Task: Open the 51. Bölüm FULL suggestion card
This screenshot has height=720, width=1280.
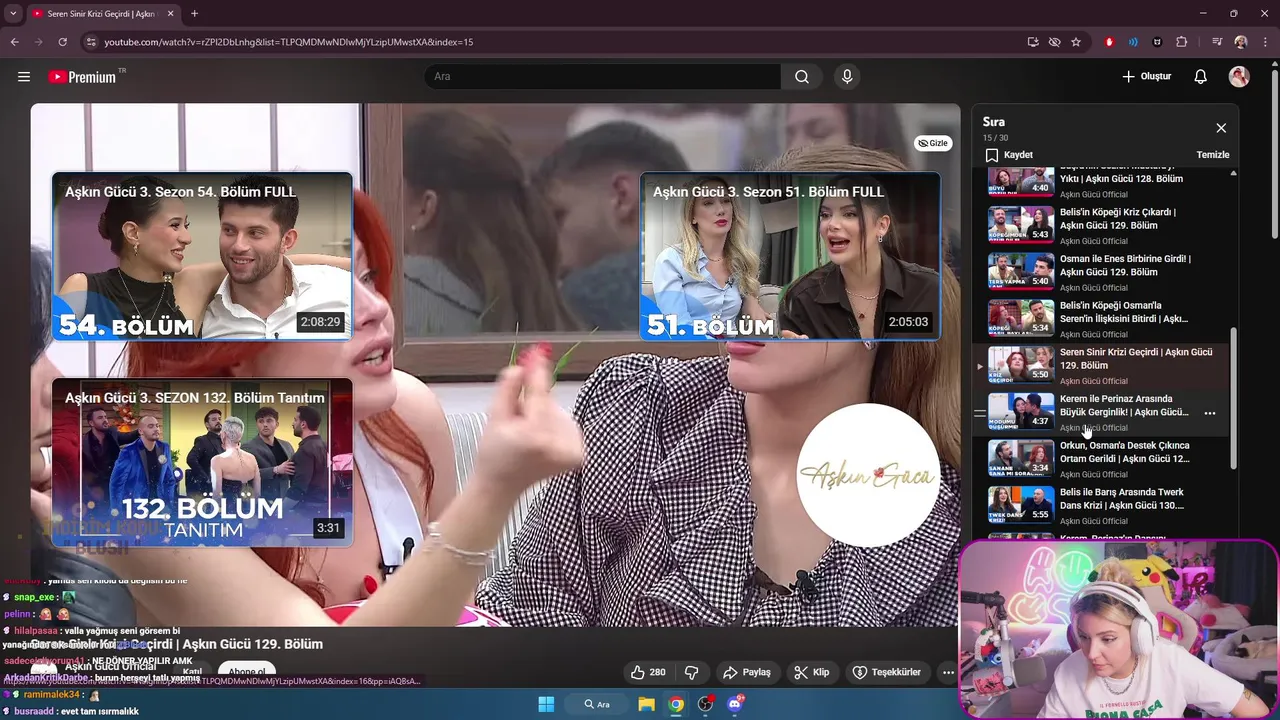Action: click(x=790, y=256)
